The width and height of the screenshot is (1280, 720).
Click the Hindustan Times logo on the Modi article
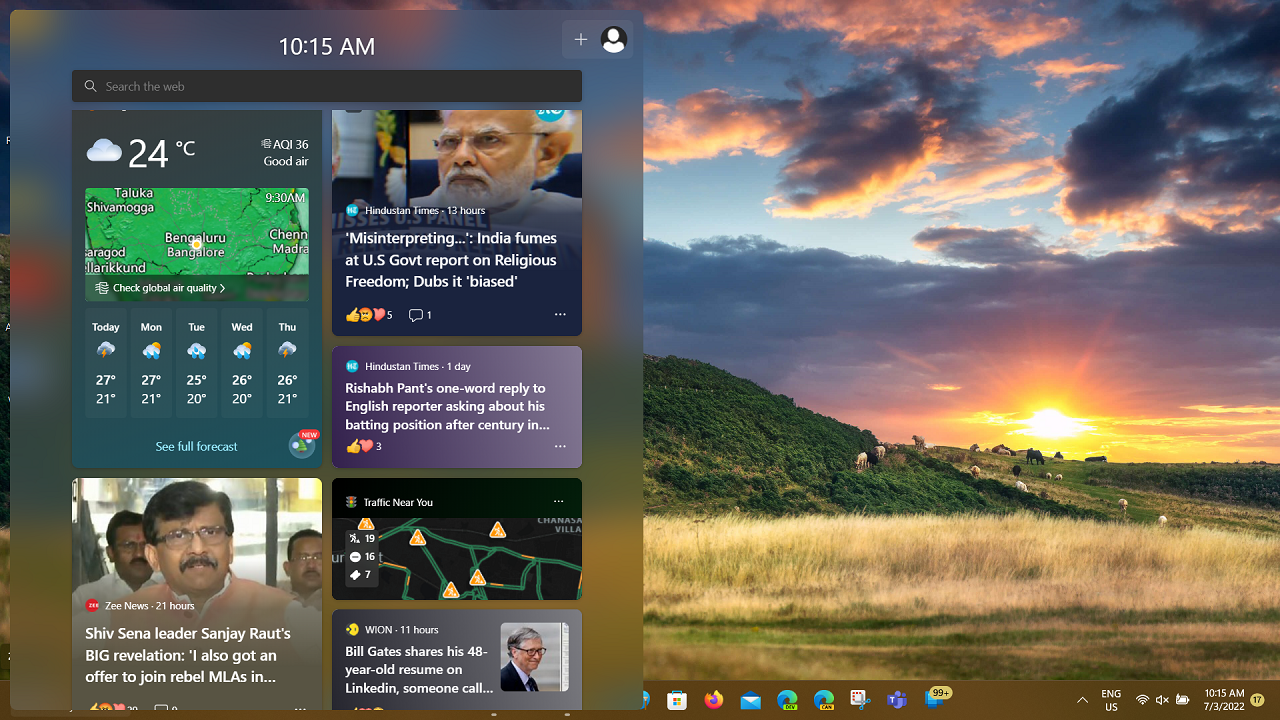[353, 210]
